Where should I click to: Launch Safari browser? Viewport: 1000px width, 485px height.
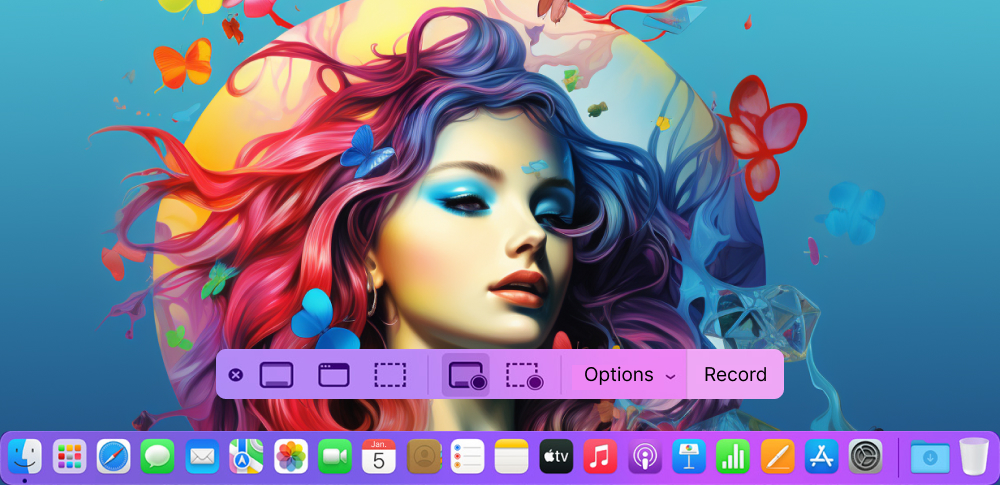114,456
